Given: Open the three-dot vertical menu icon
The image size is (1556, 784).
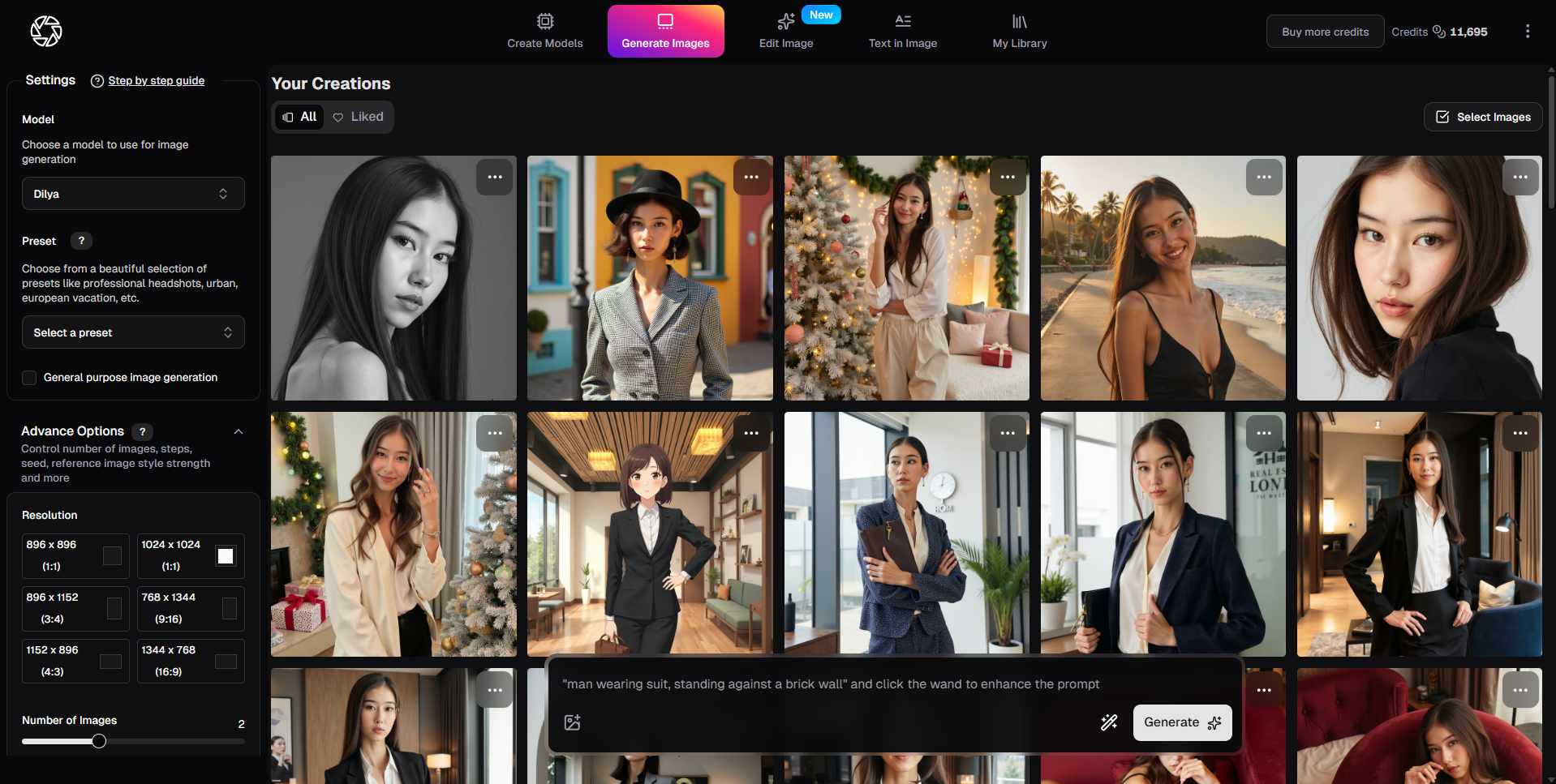Looking at the screenshot, I should point(1527,32).
